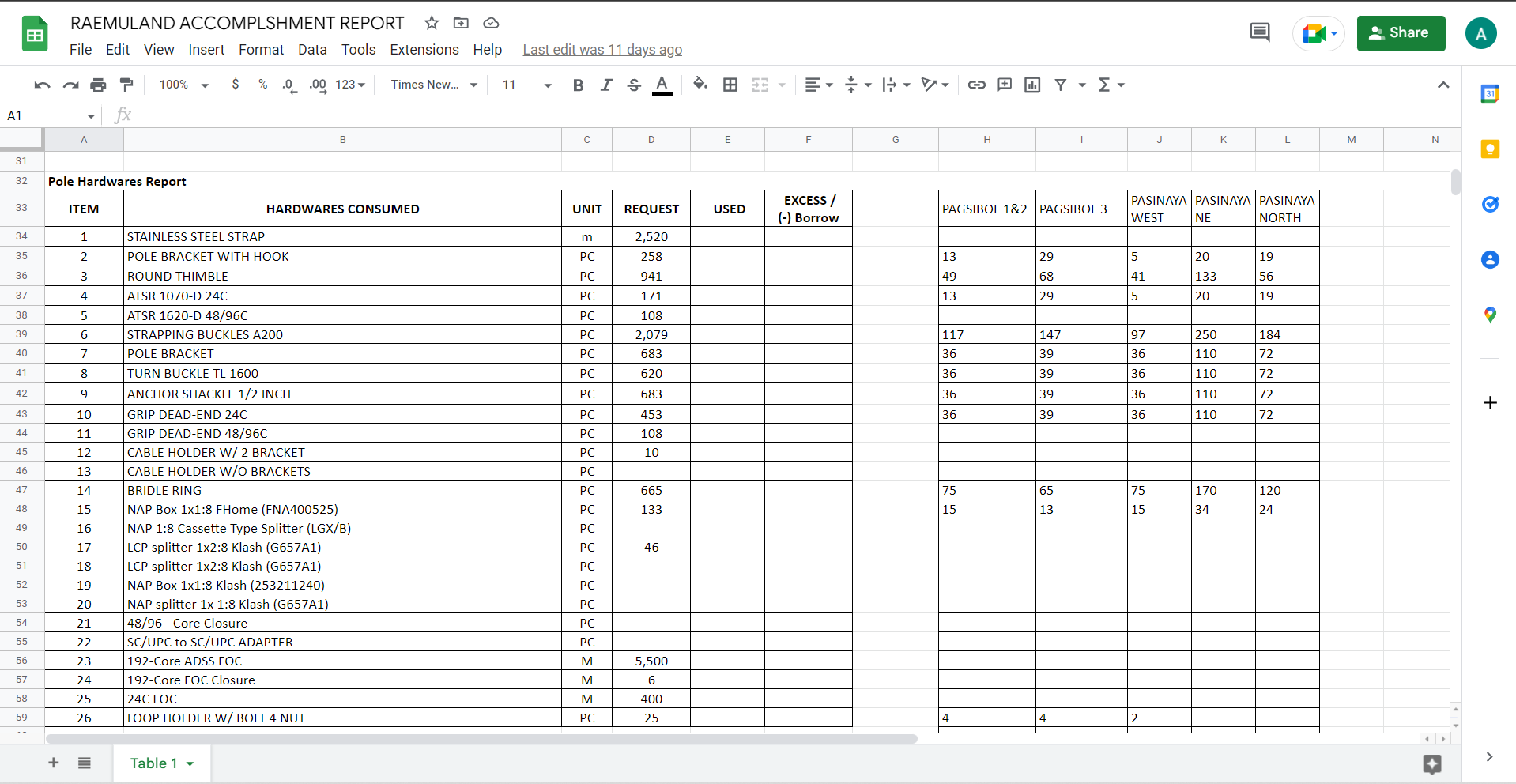The width and height of the screenshot is (1516, 784).
Task: Toggle strikethrough formatting
Action: click(x=634, y=85)
